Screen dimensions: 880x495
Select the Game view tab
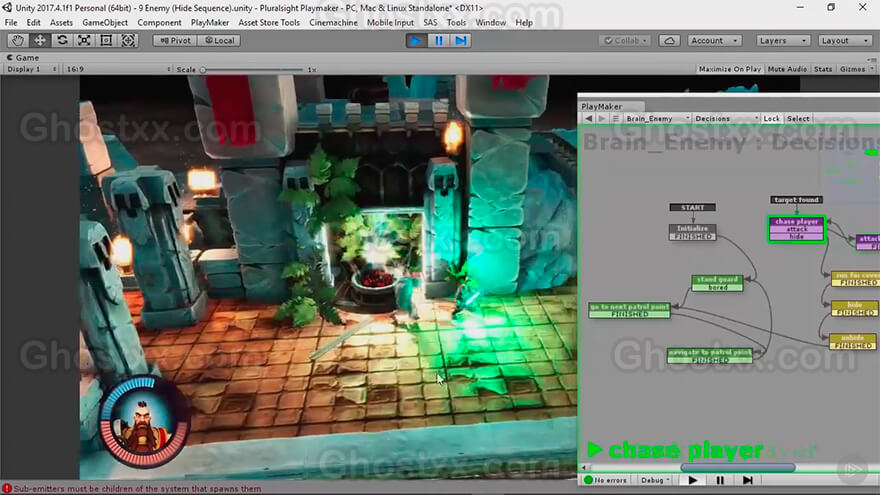tap(22, 58)
